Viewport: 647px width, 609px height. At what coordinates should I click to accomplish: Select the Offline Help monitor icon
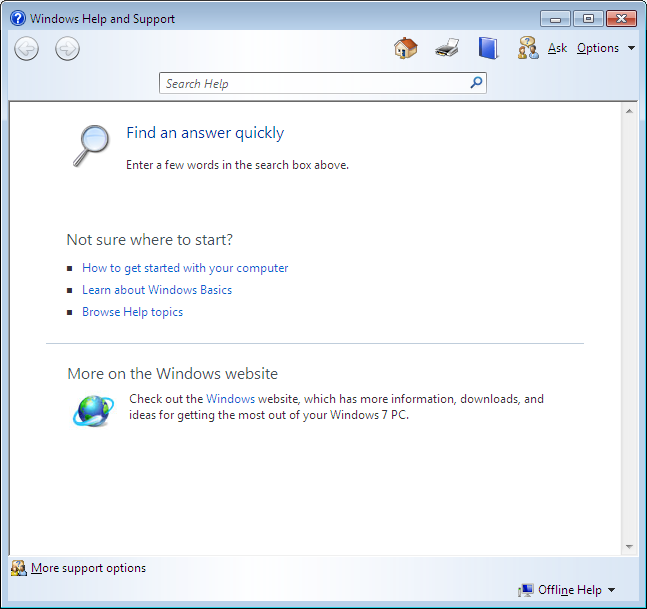[526, 590]
